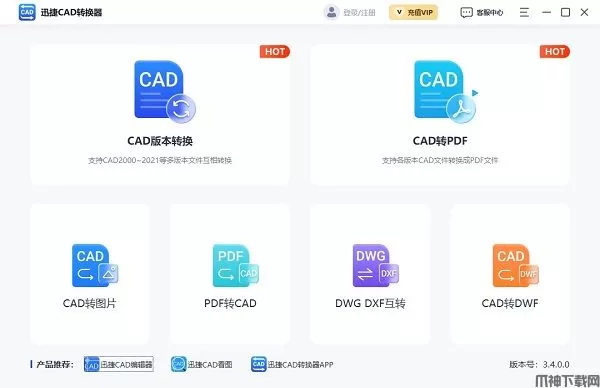The height and width of the screenshot is (388, 600).
Task: Open the CAD转PDF icon
Action: (x=446, y=92)
